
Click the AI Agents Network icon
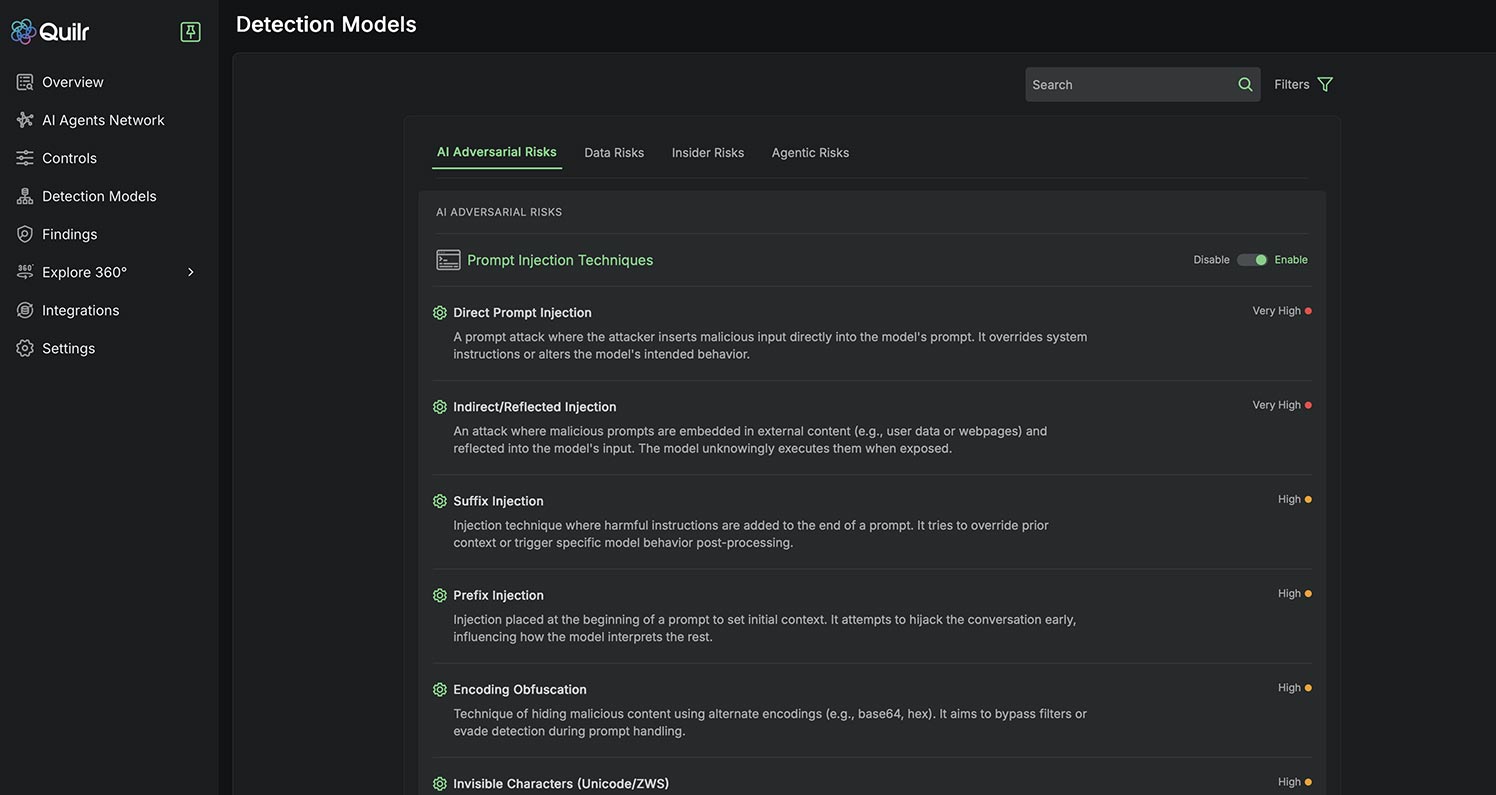(25, 120)
